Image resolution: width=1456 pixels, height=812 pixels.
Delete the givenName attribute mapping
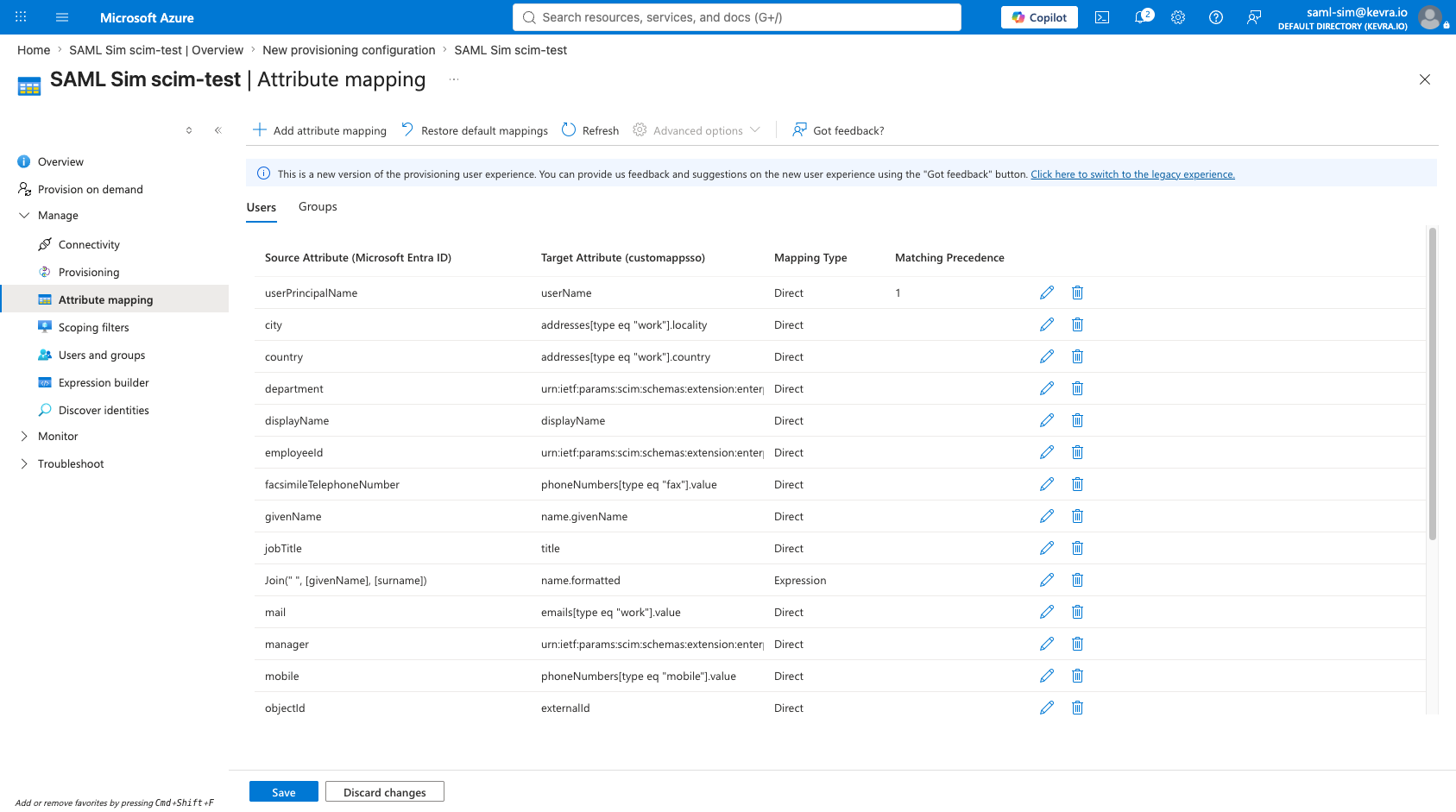tap(1077, 516)
